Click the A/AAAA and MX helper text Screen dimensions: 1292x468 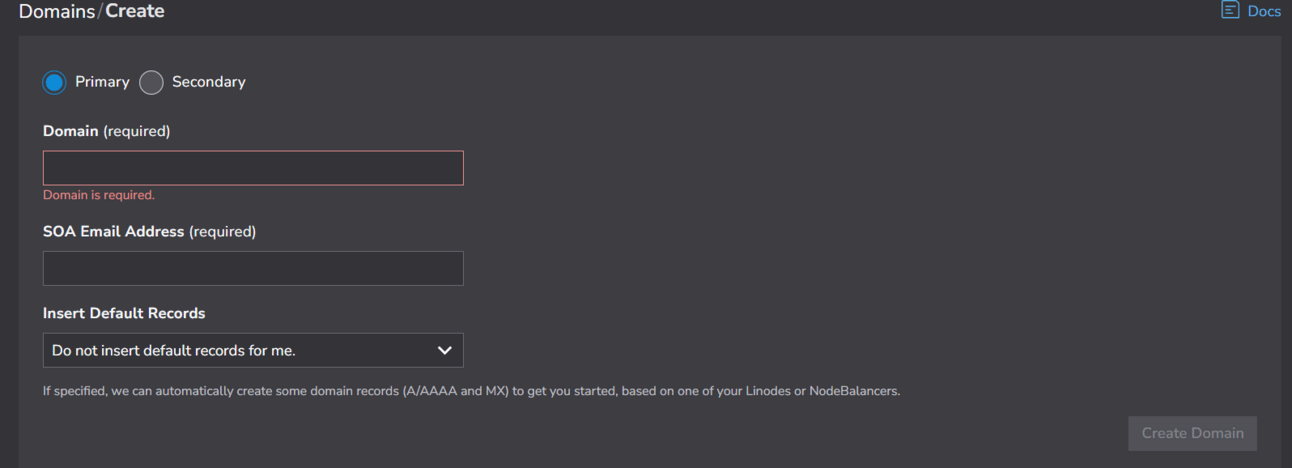(471, 391)
